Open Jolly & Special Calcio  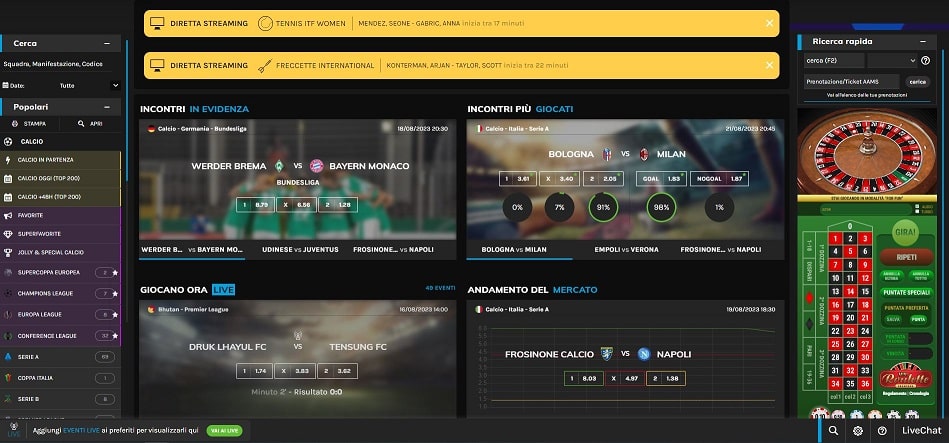click(61, 252)
